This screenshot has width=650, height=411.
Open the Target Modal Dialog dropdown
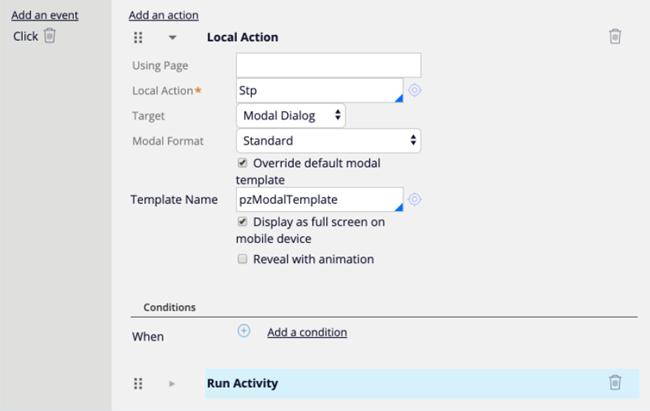click(291, 116)
